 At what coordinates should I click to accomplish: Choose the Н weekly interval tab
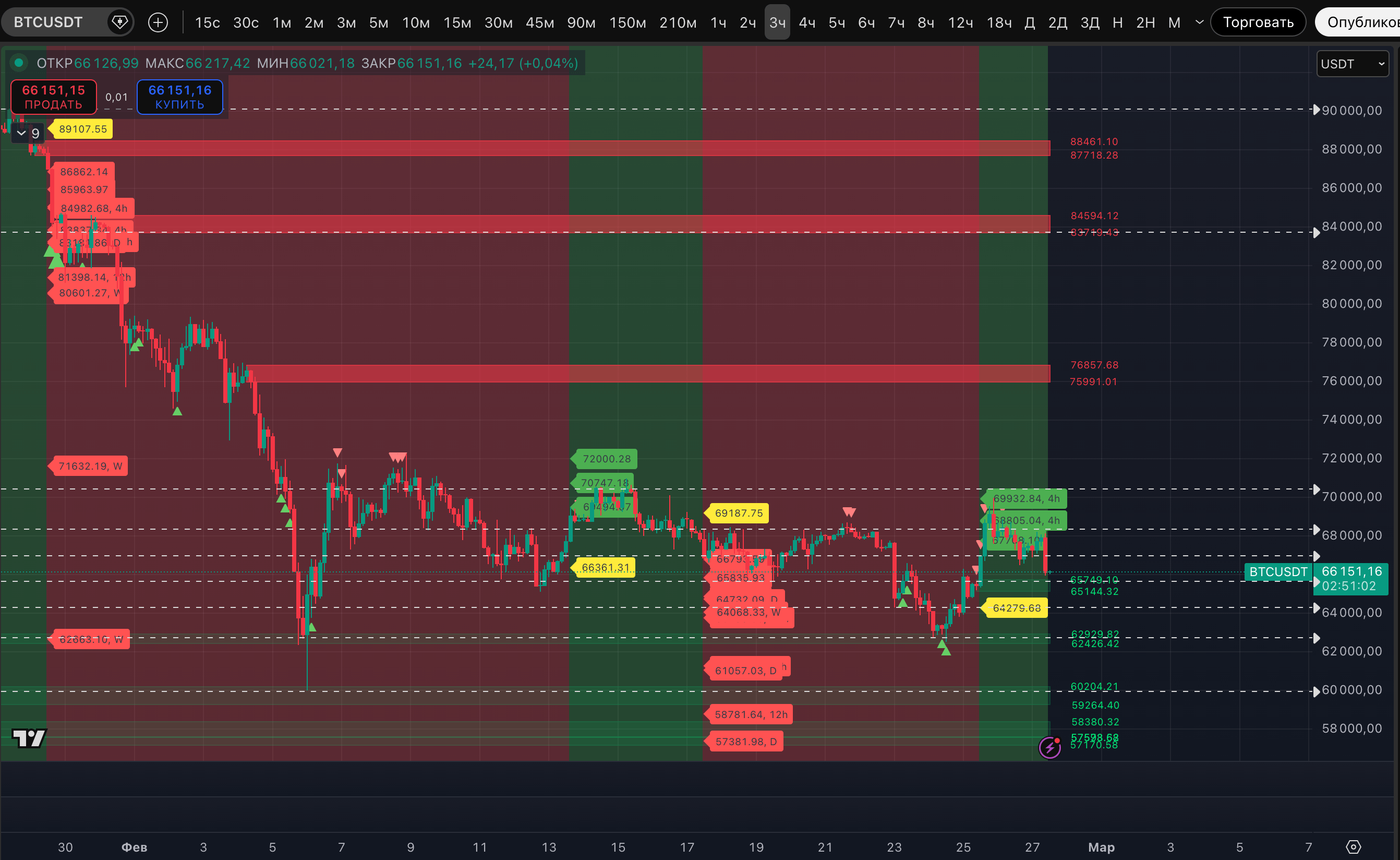click(x=1117, y=22)
